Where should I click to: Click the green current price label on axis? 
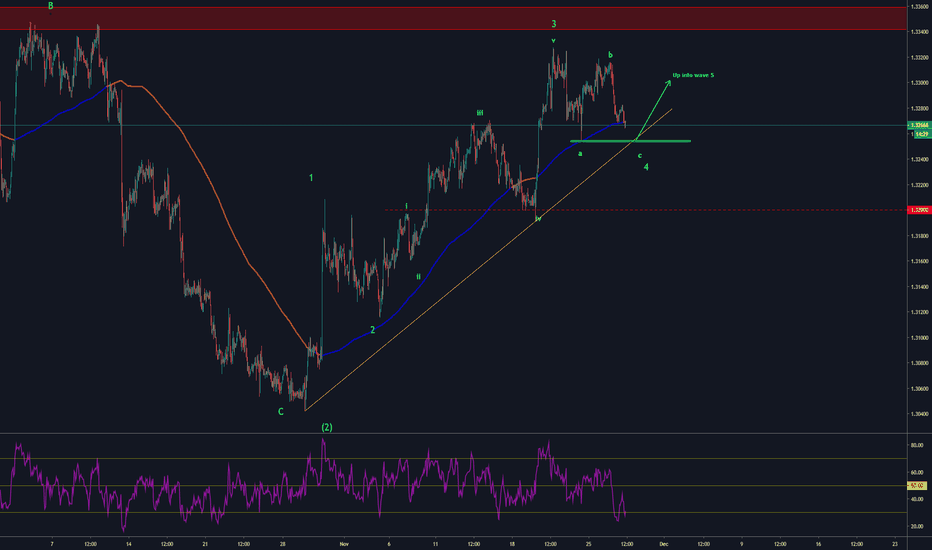tap(916, 126)
